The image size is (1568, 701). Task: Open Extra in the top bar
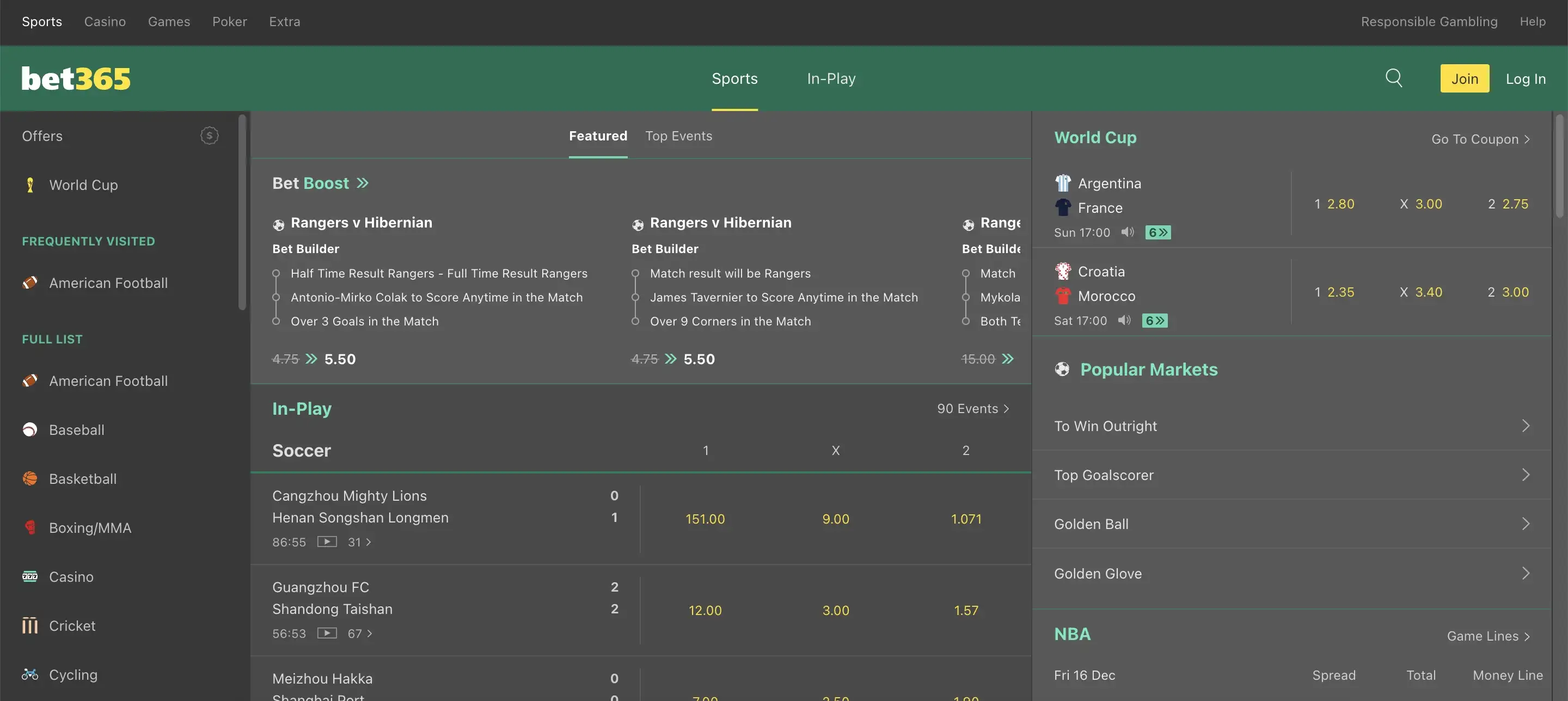[284, 22]
